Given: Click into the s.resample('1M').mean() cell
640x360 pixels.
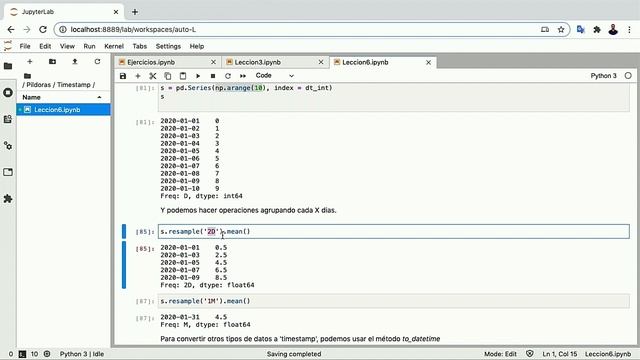Looking at the screenshot, I should point(393,301).
